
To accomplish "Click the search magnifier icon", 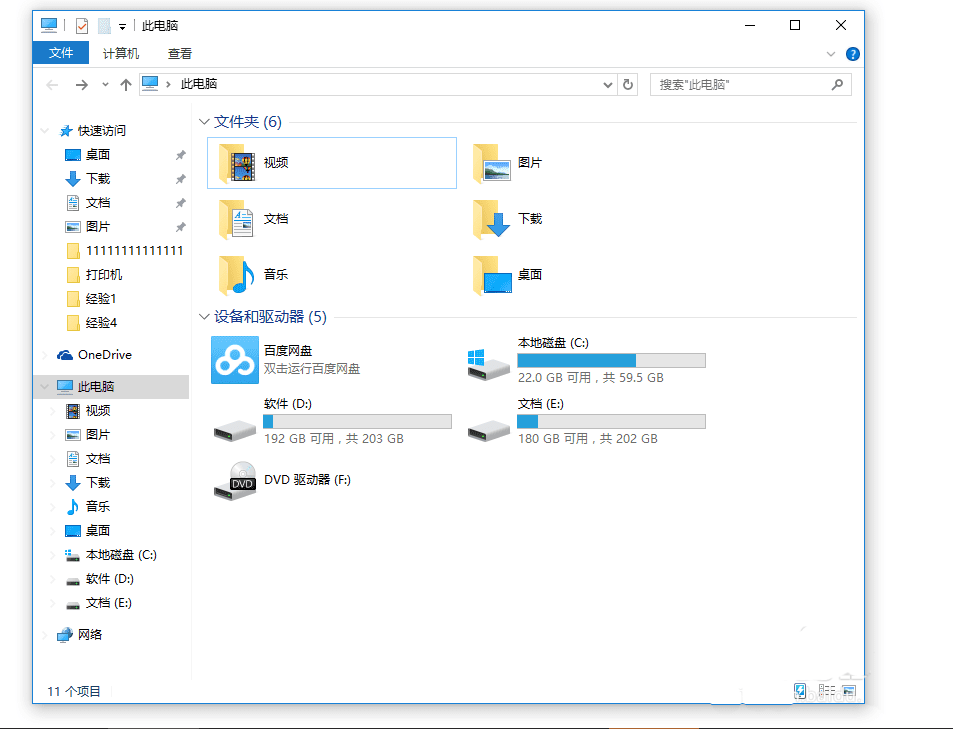I will [838, 85].
